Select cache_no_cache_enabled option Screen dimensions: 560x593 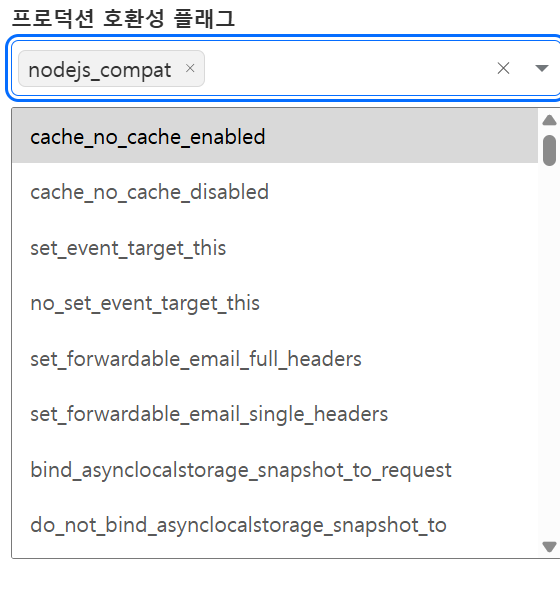pyautogui.click(x=275, y=137)
